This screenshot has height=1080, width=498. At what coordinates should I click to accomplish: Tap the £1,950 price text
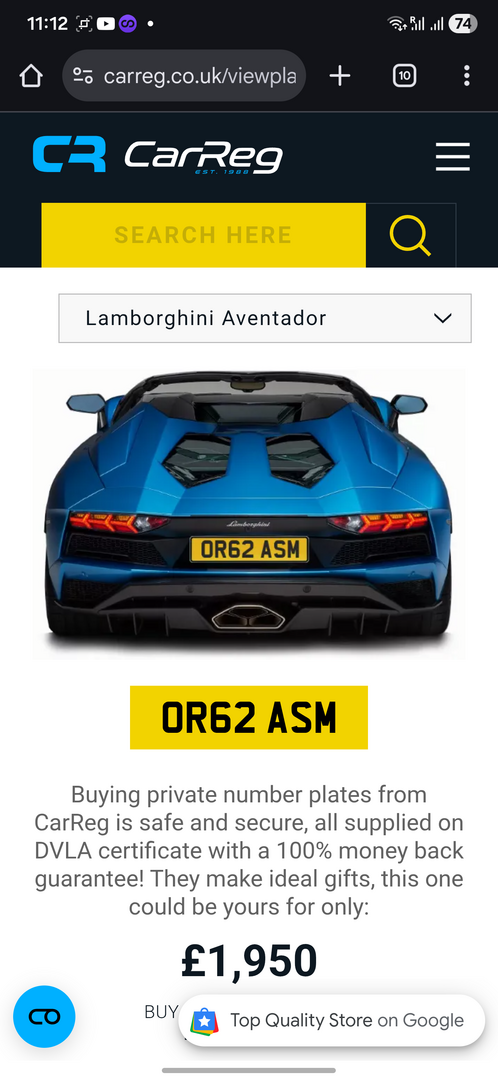(249, 962)
